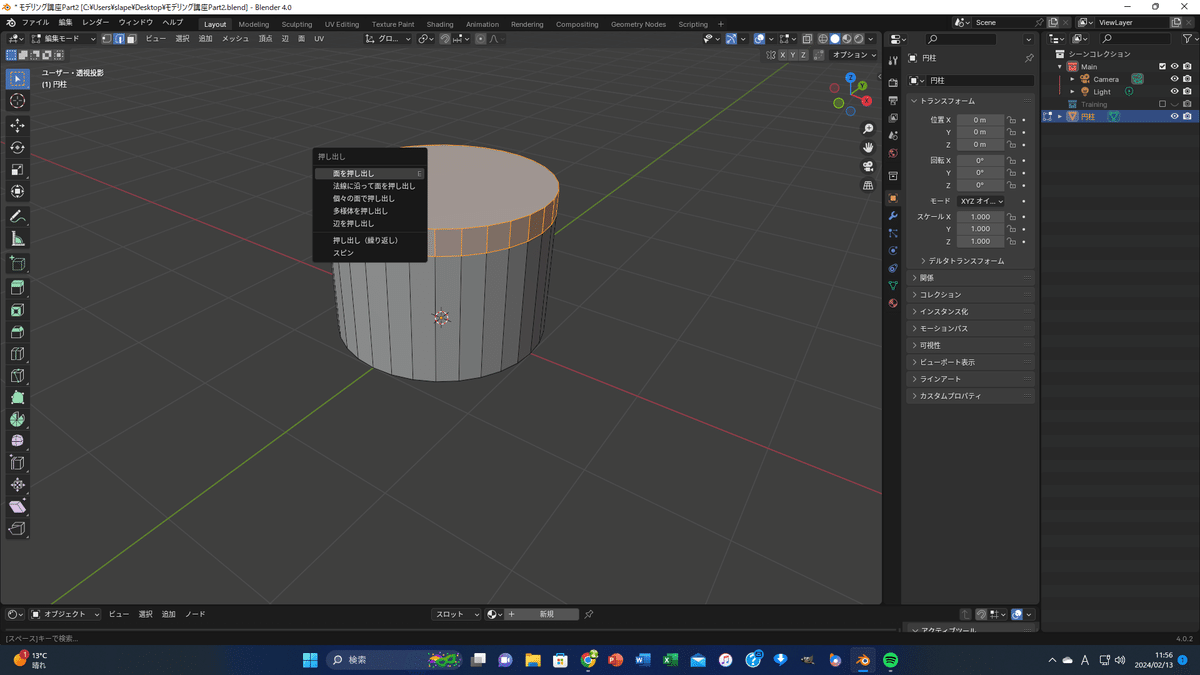Viewport: 1200px width, 675px height.
Task: Toggle lock on Scale X
Action: 1012,217
